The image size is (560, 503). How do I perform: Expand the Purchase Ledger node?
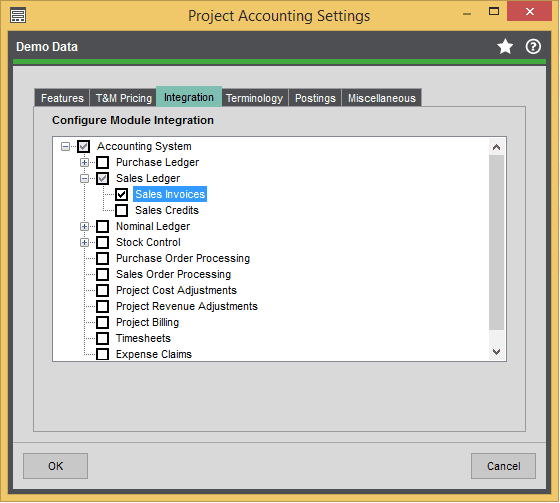[x=84, y=163]
